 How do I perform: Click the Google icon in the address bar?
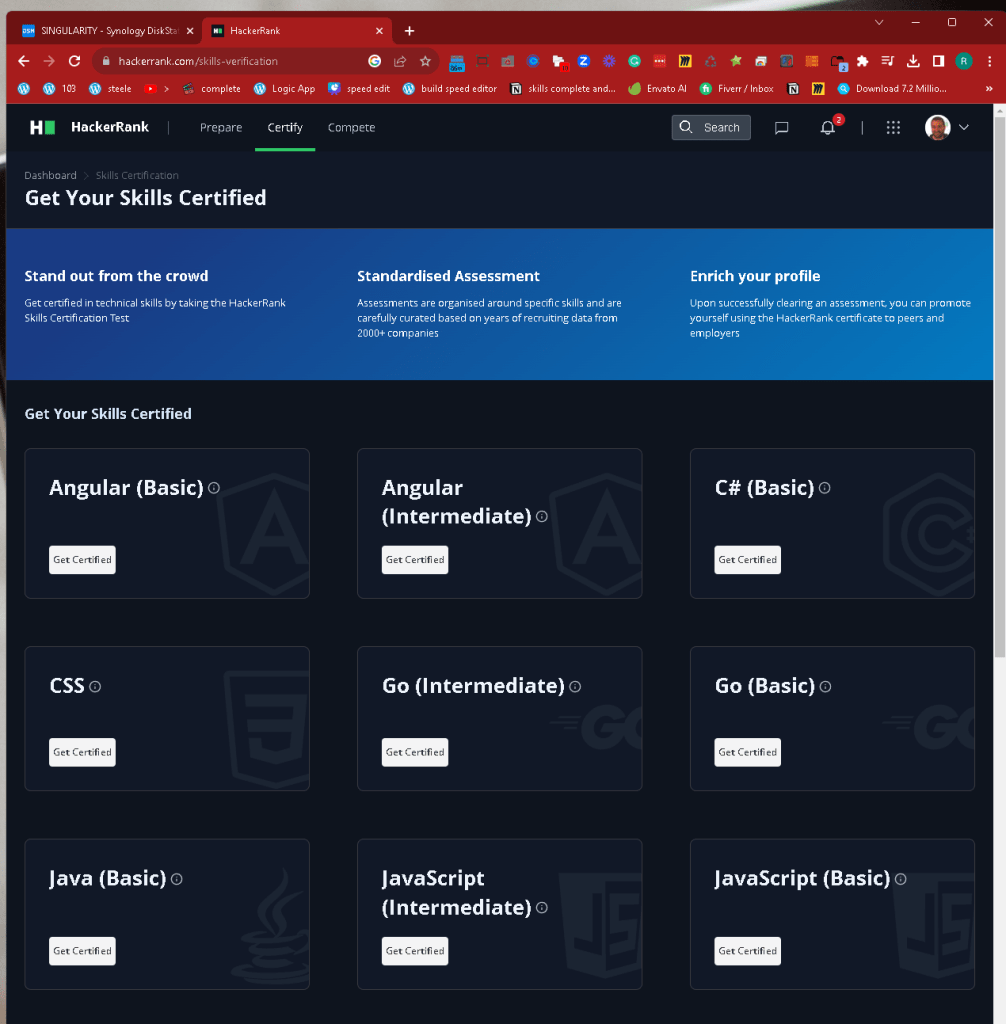coord(374,61)
